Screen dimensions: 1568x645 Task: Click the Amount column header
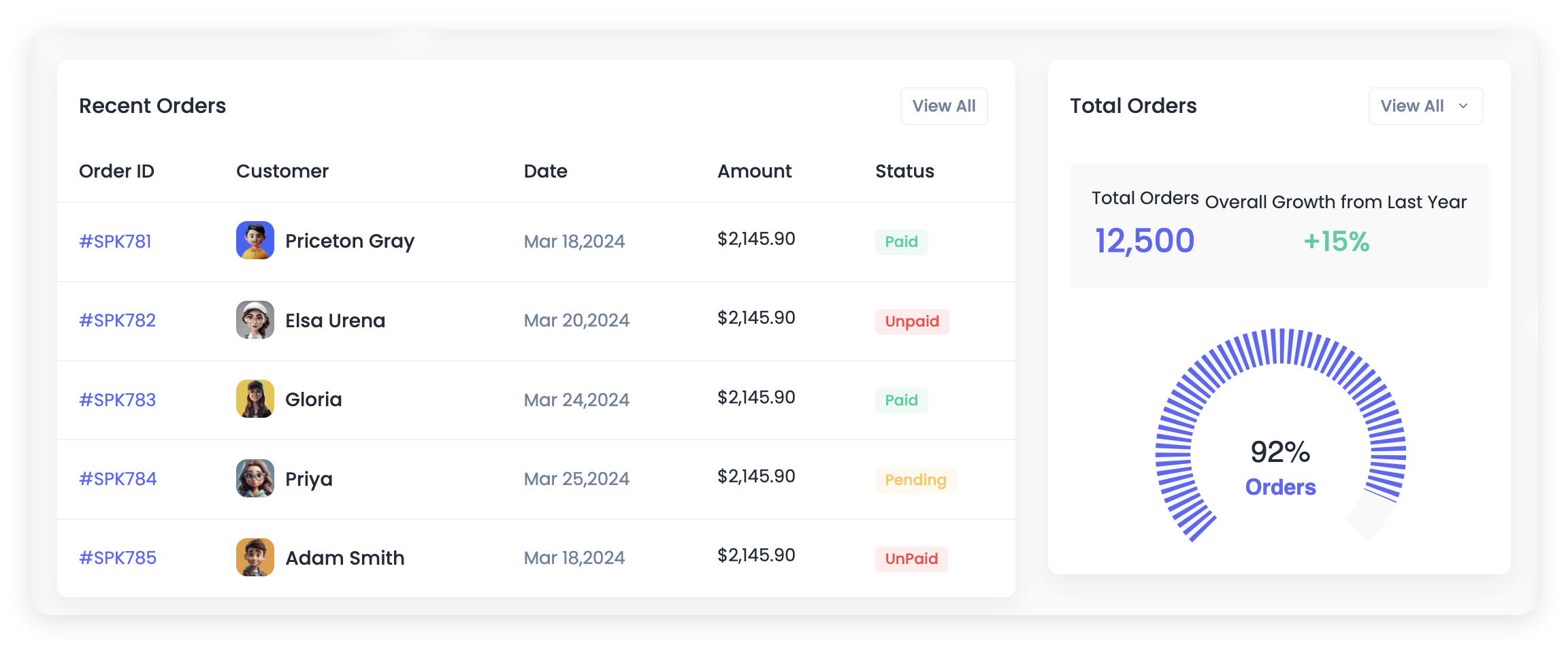[x=754, y=171]
